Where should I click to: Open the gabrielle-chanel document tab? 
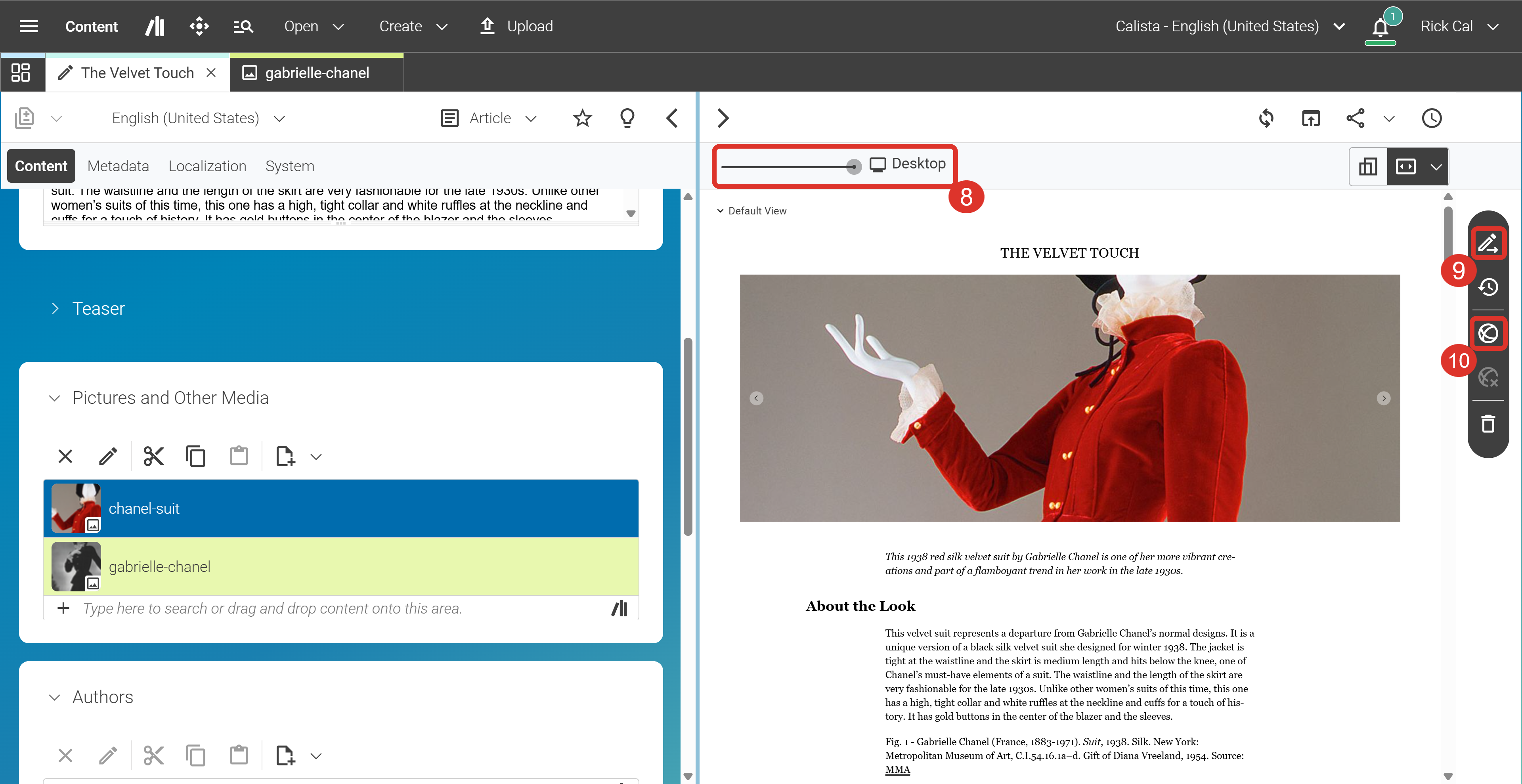click(x=317, y=73)
